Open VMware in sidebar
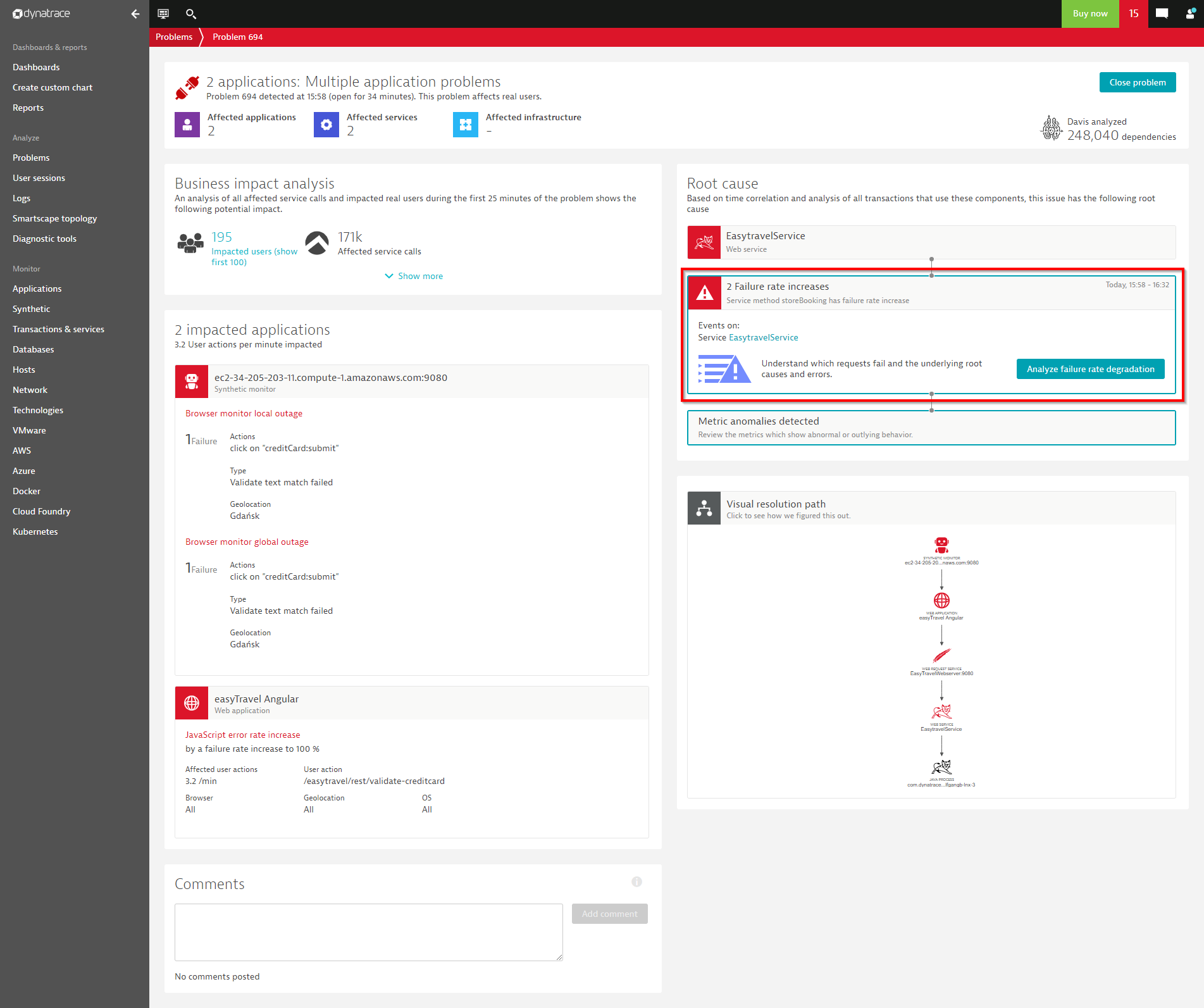Image resolution: width=1204 pixels, height=1008 pixels. click(29, 430)
